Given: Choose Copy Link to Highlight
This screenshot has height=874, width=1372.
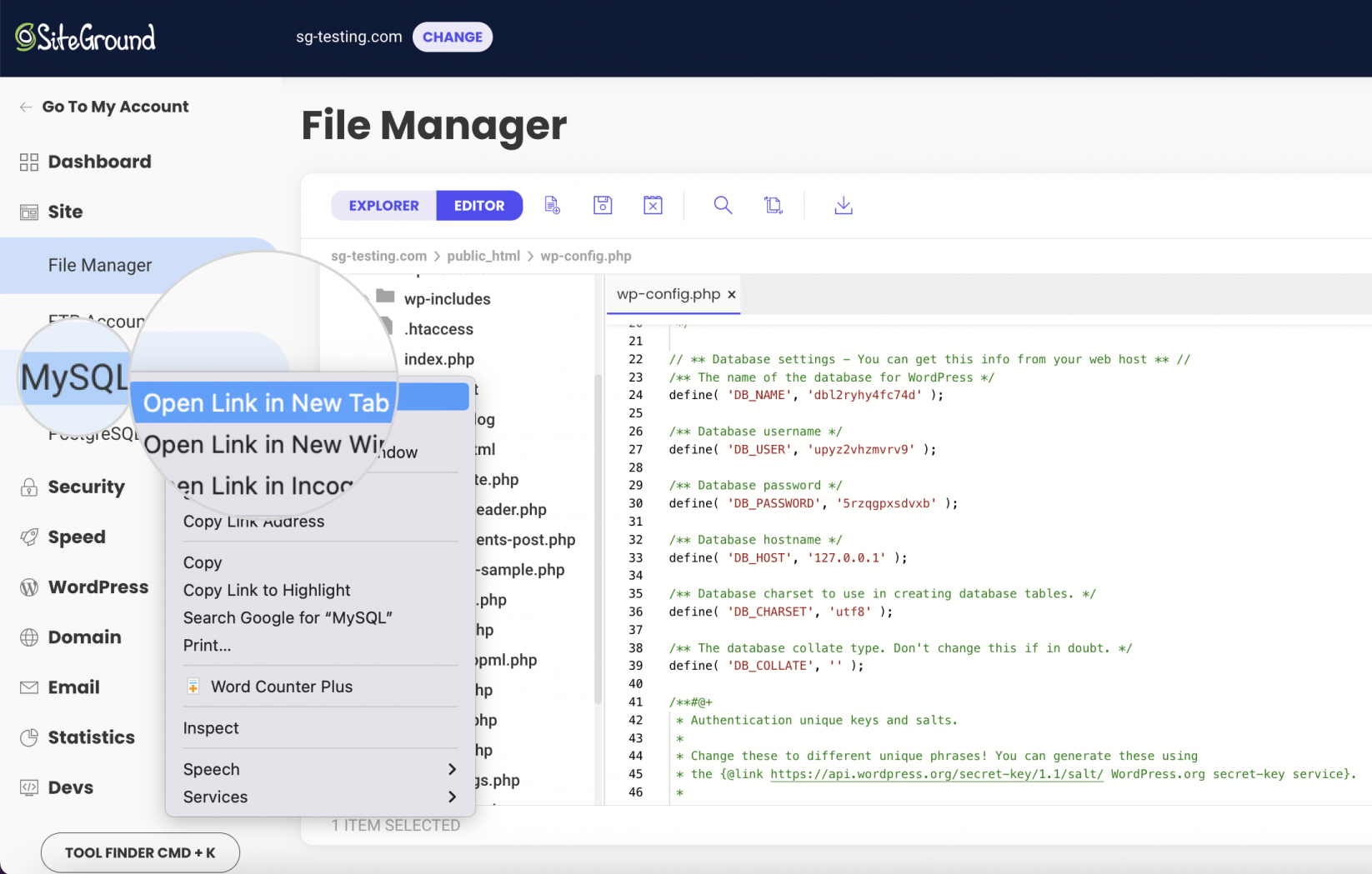Looking at the screenshot, I should (267, 590).
